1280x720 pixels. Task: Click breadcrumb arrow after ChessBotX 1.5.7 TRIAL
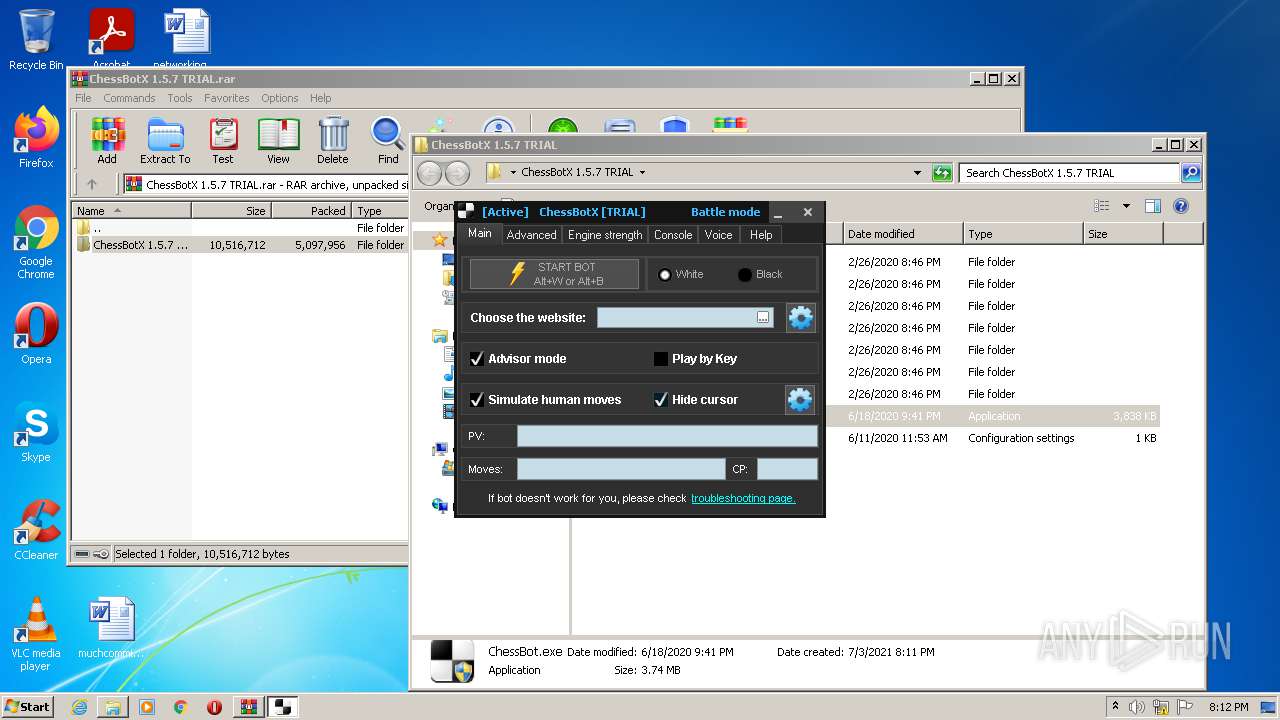642,172
